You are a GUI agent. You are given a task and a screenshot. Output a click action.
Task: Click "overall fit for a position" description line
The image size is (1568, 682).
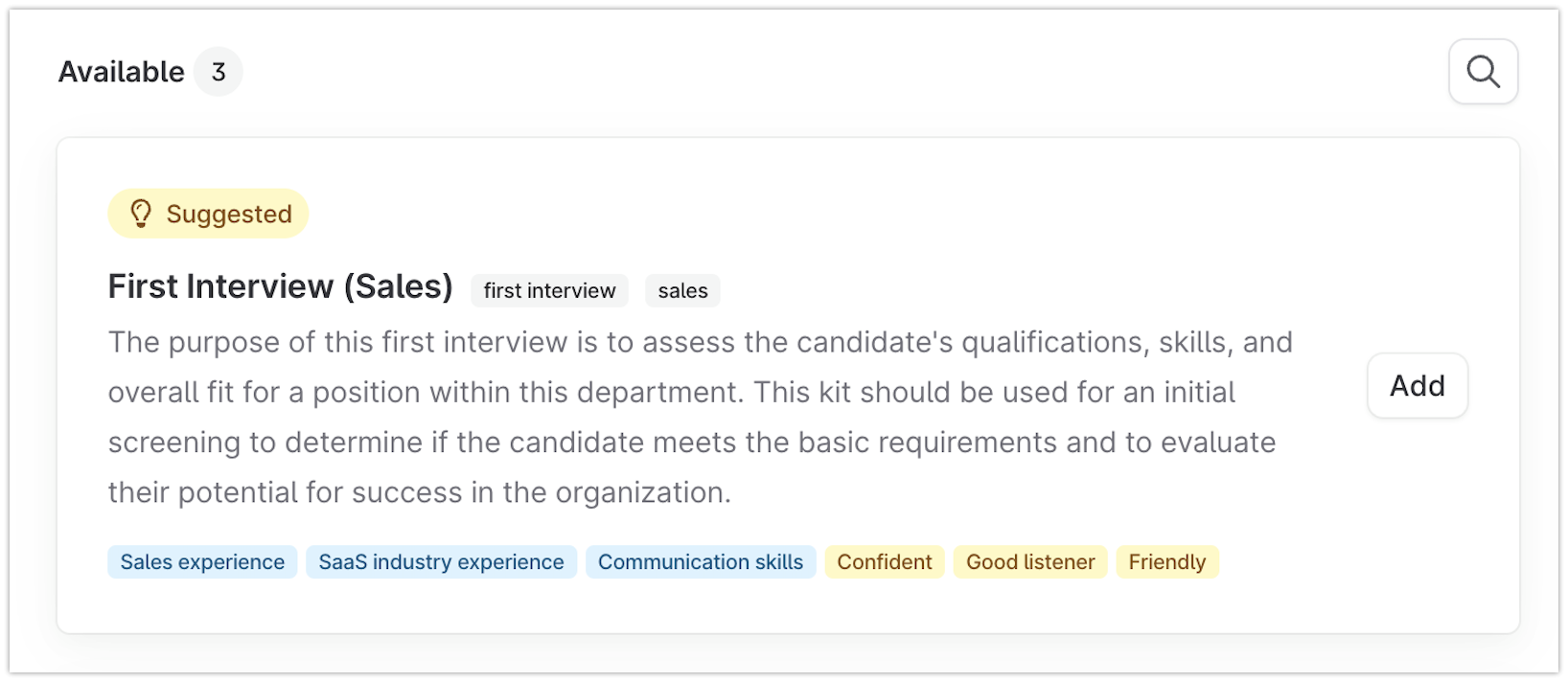click(x=672, y=393)
